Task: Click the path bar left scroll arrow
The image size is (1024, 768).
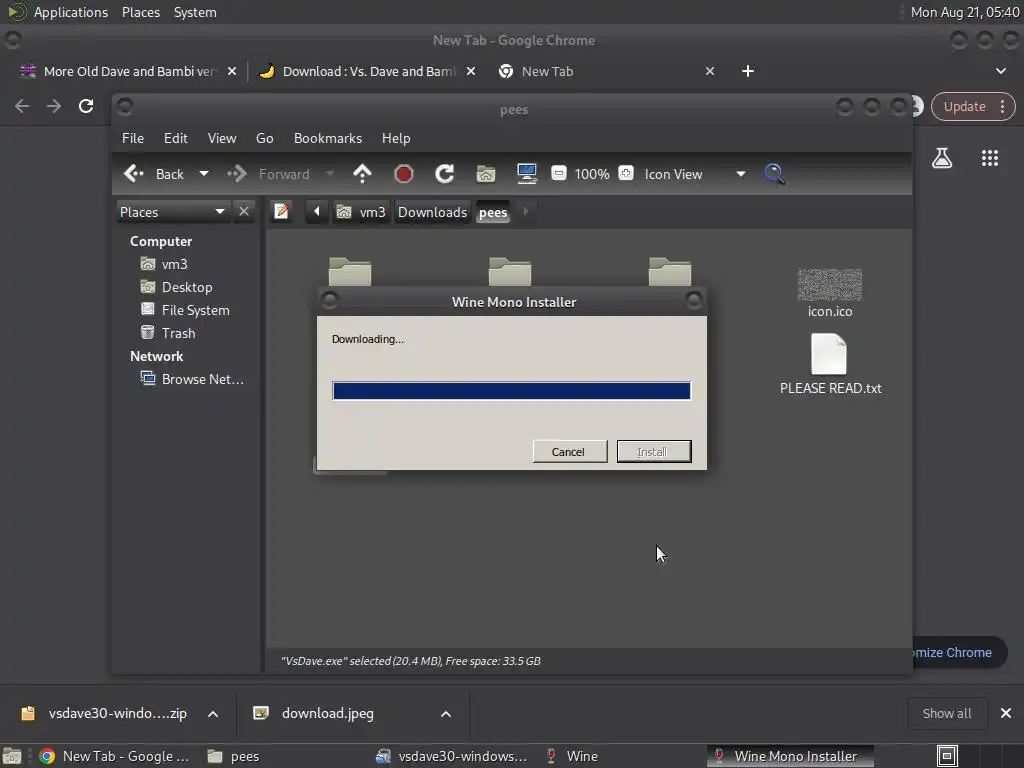Action: pos(317,212)
